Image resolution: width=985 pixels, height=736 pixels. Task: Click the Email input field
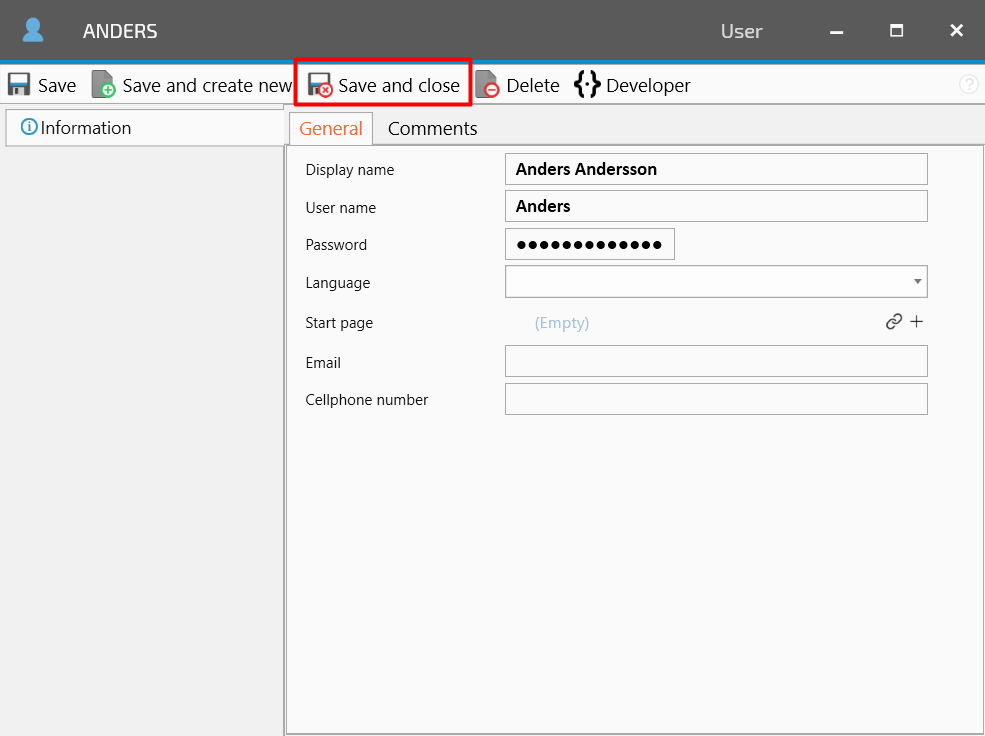click(716, 362)
